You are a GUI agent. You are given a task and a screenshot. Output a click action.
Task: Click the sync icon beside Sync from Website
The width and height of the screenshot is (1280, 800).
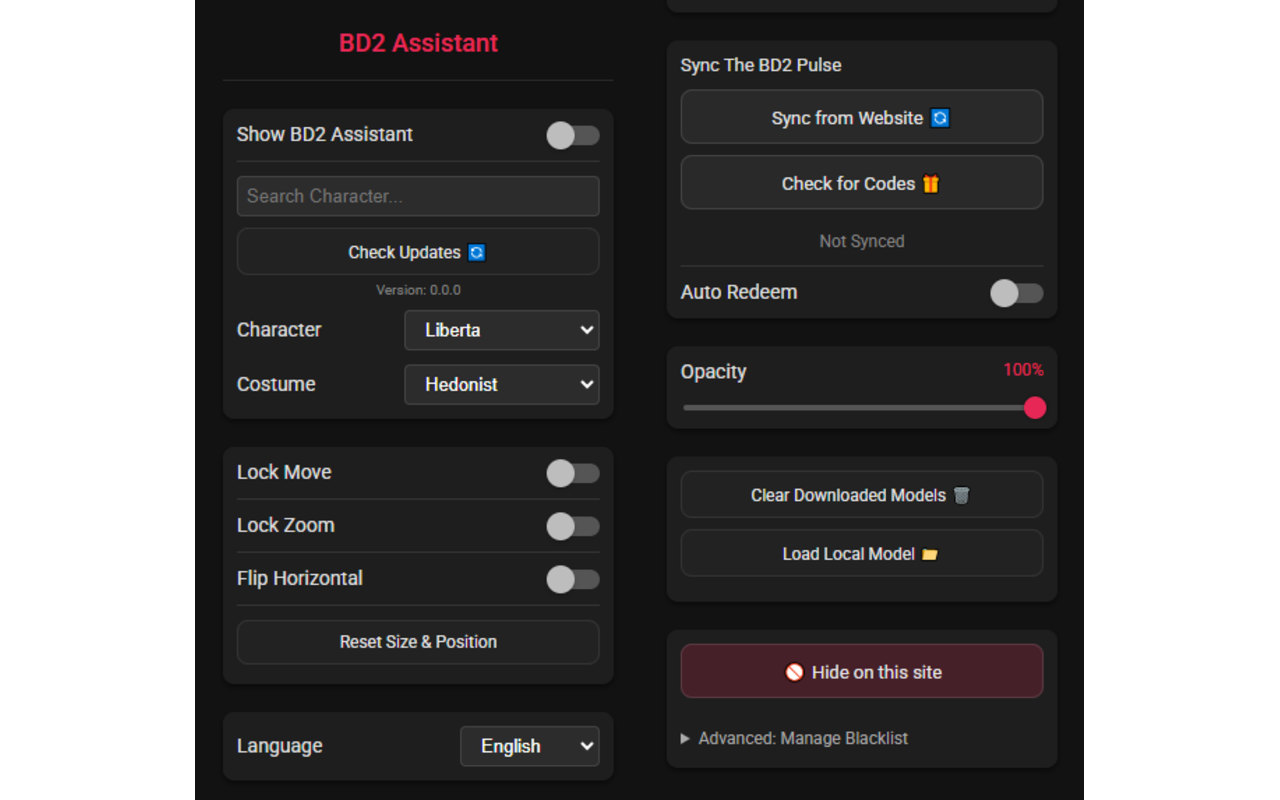click(x=940, y=118)
